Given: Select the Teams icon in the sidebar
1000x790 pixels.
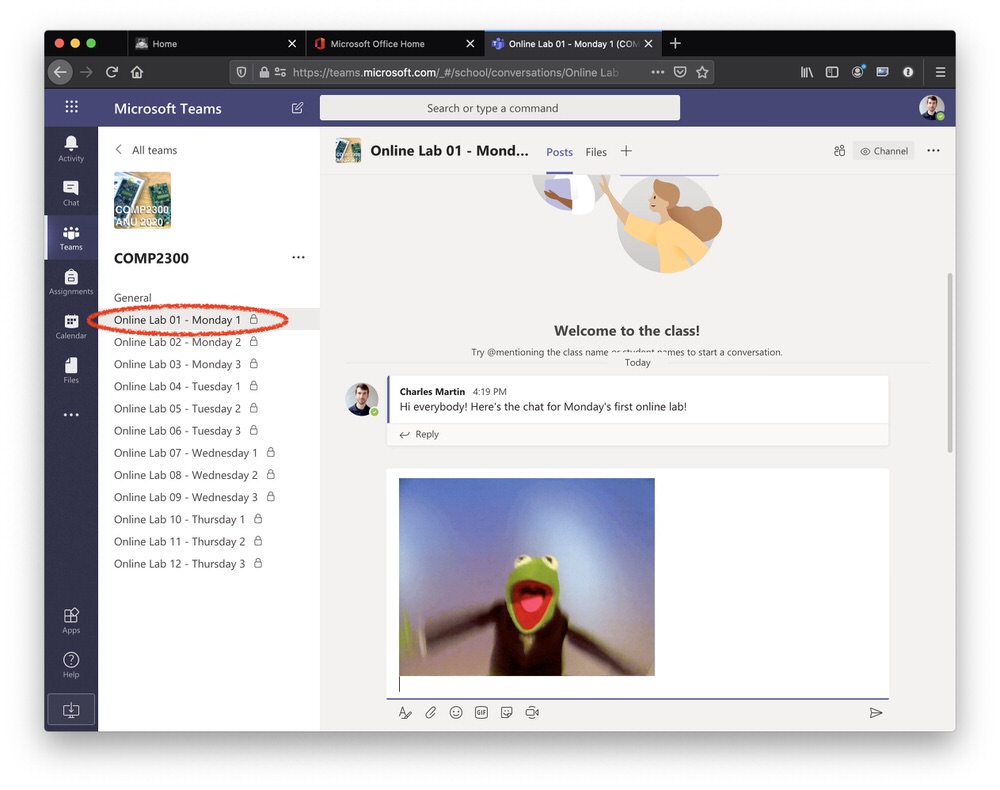Looking at the screenshot, I should click(x=71, y=238).
